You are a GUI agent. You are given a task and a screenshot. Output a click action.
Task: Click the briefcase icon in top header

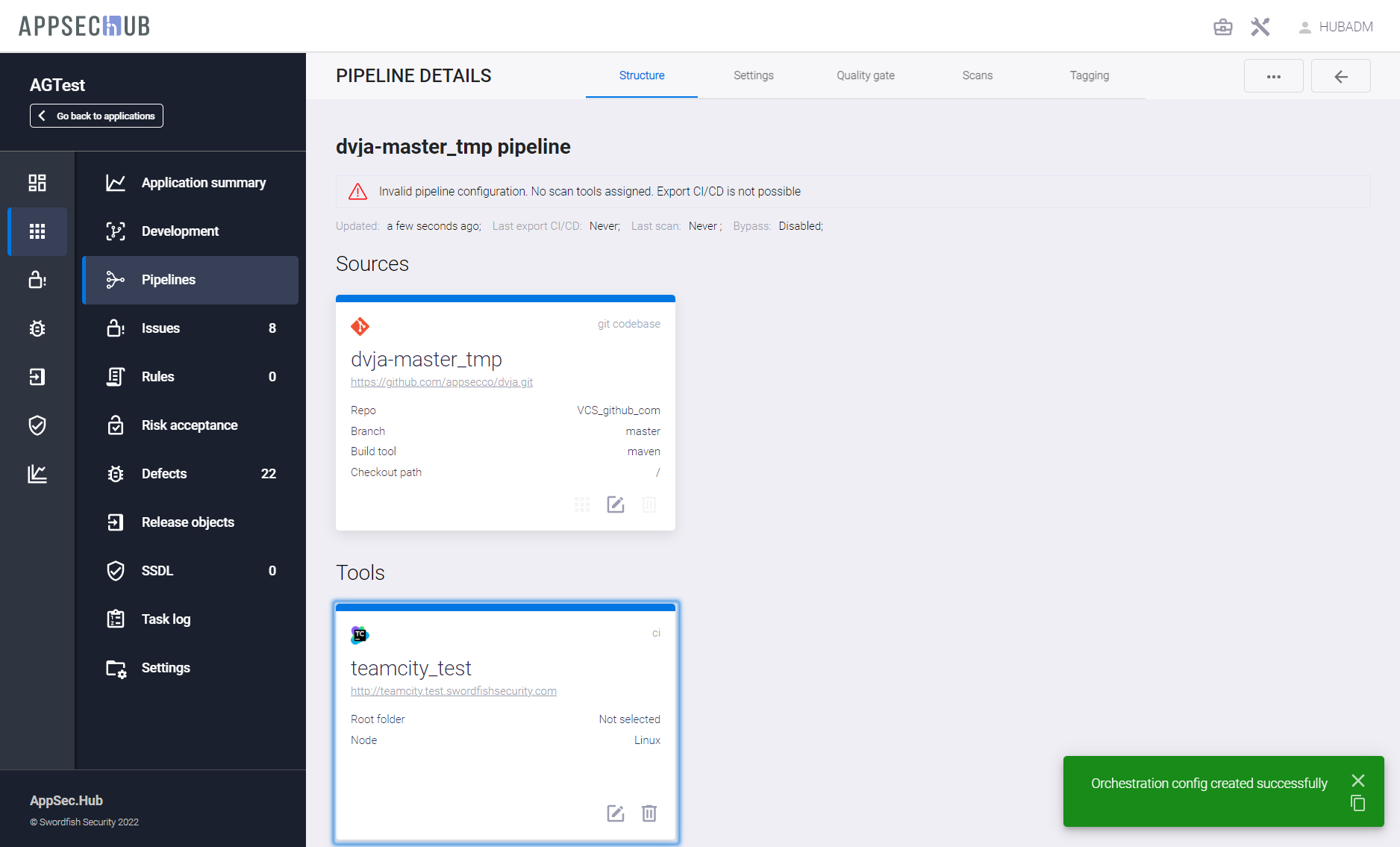click(1222, 28)
